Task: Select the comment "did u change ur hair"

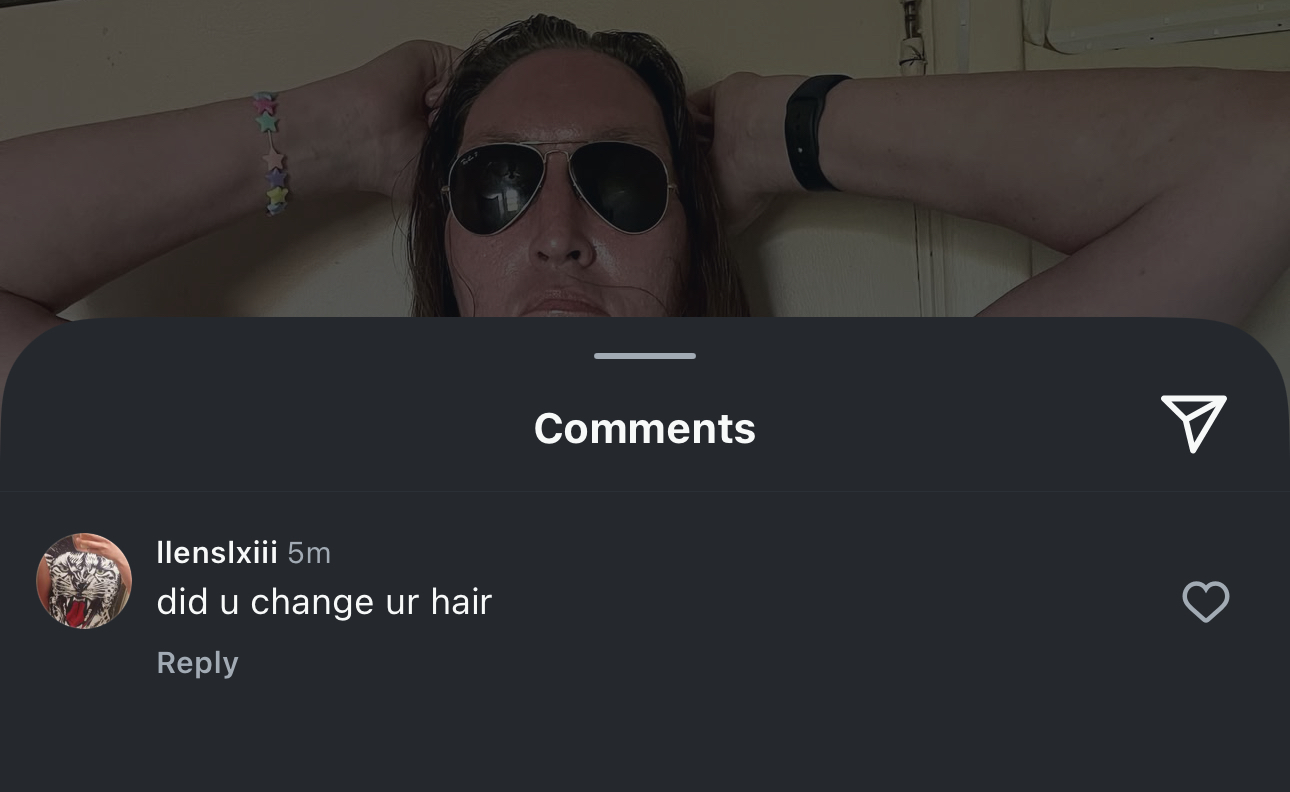Action: tap(324, 602)
